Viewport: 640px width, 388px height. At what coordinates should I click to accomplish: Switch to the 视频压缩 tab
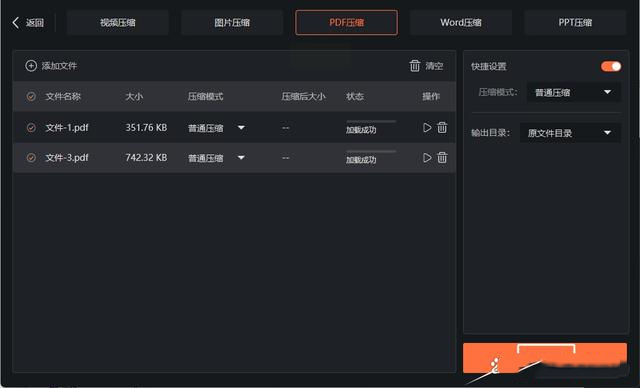(118, 22)
